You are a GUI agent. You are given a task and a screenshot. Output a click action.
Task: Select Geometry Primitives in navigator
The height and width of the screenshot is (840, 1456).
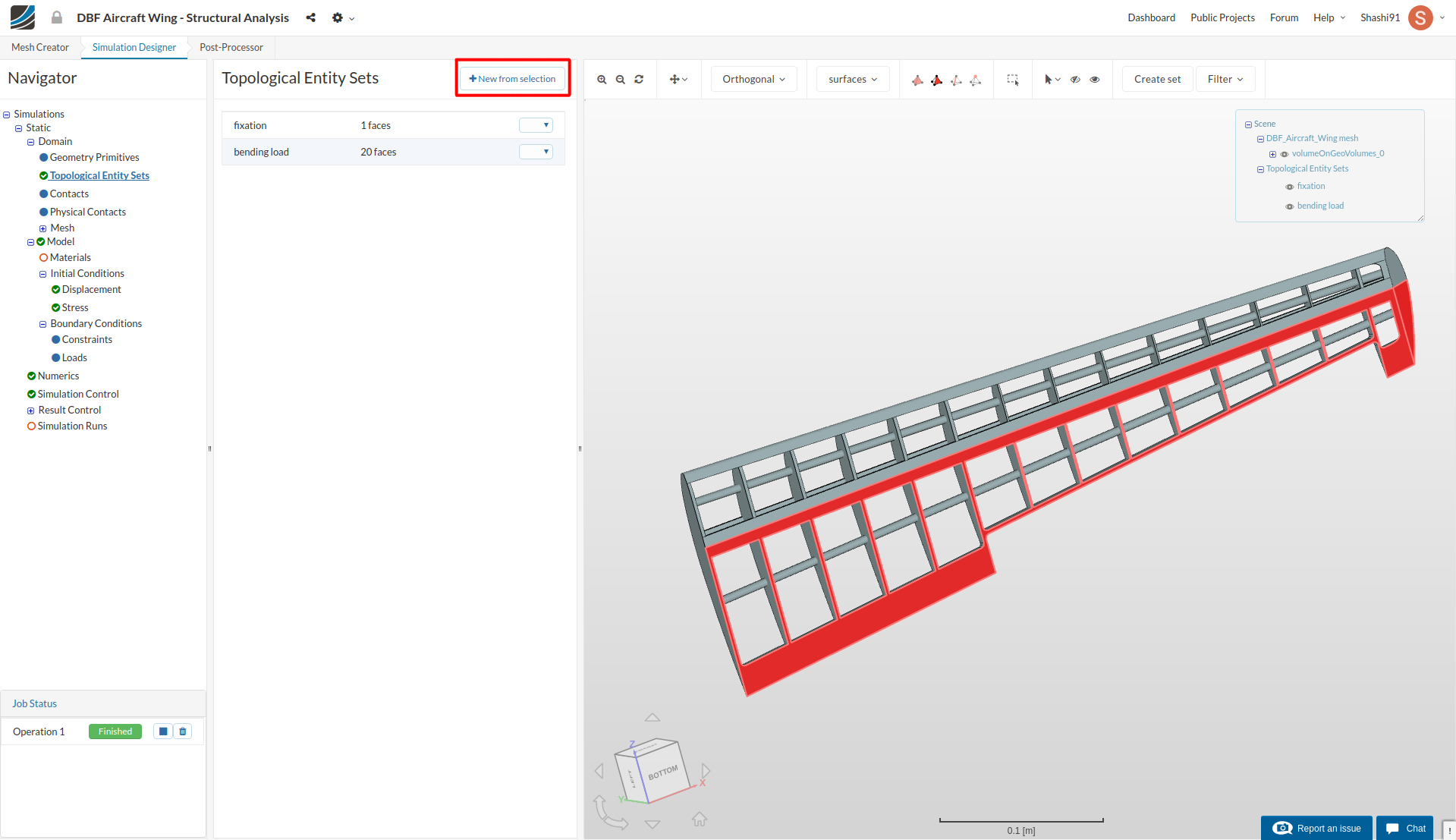(x=94, y=157)
